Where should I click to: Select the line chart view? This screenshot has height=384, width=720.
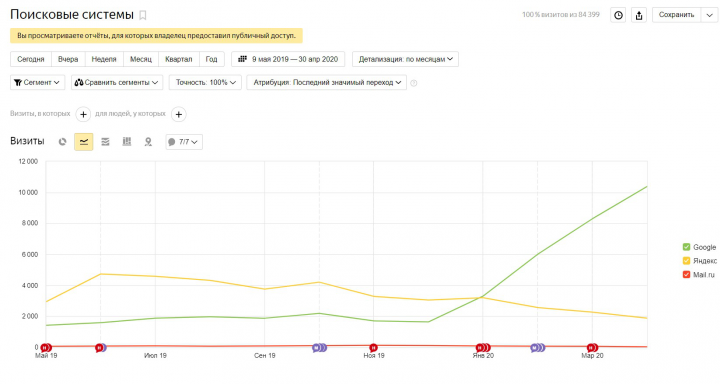click(x=84, y=142)
